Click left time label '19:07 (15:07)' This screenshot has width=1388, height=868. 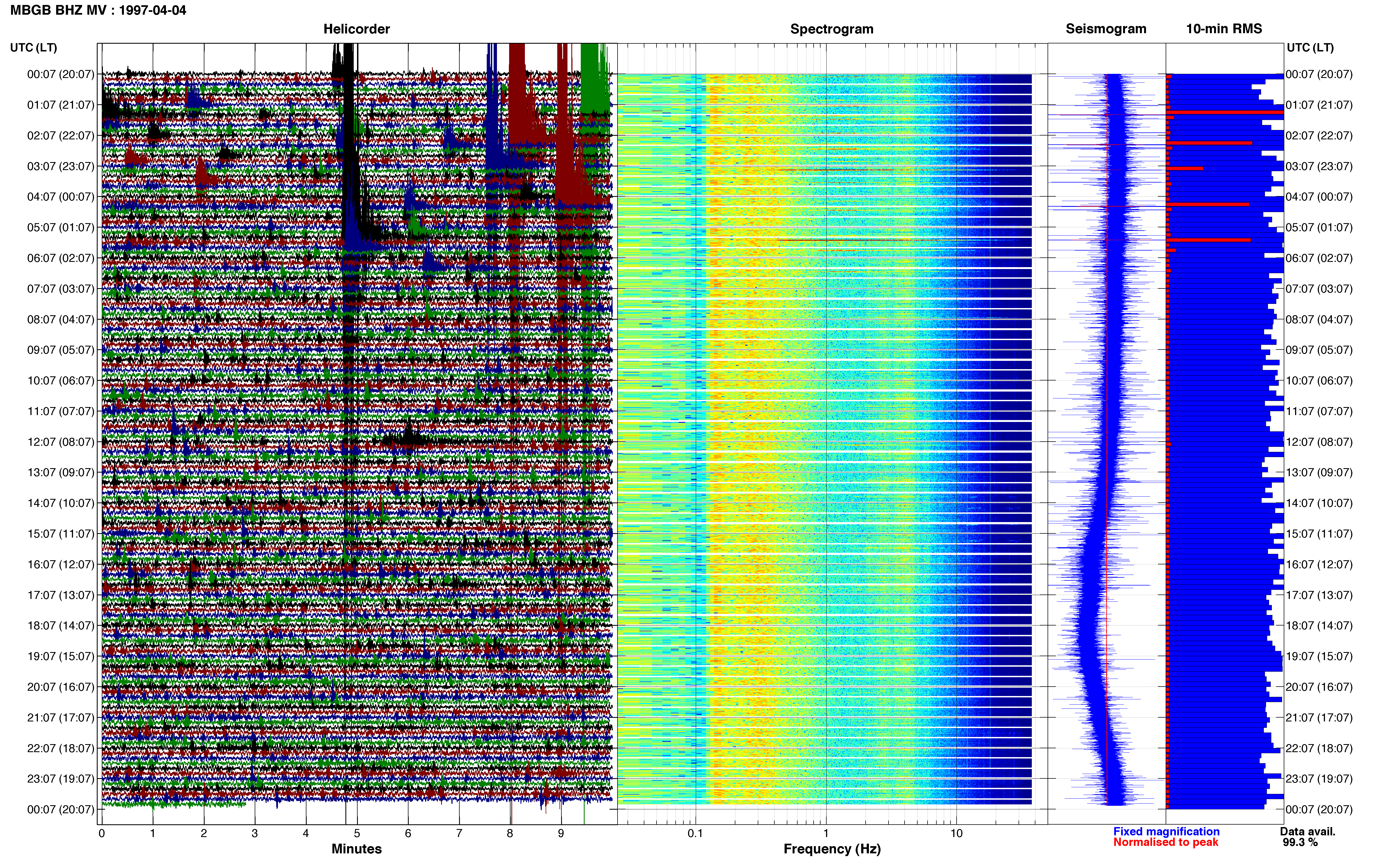pyautogui.click(x=61, y=656)
